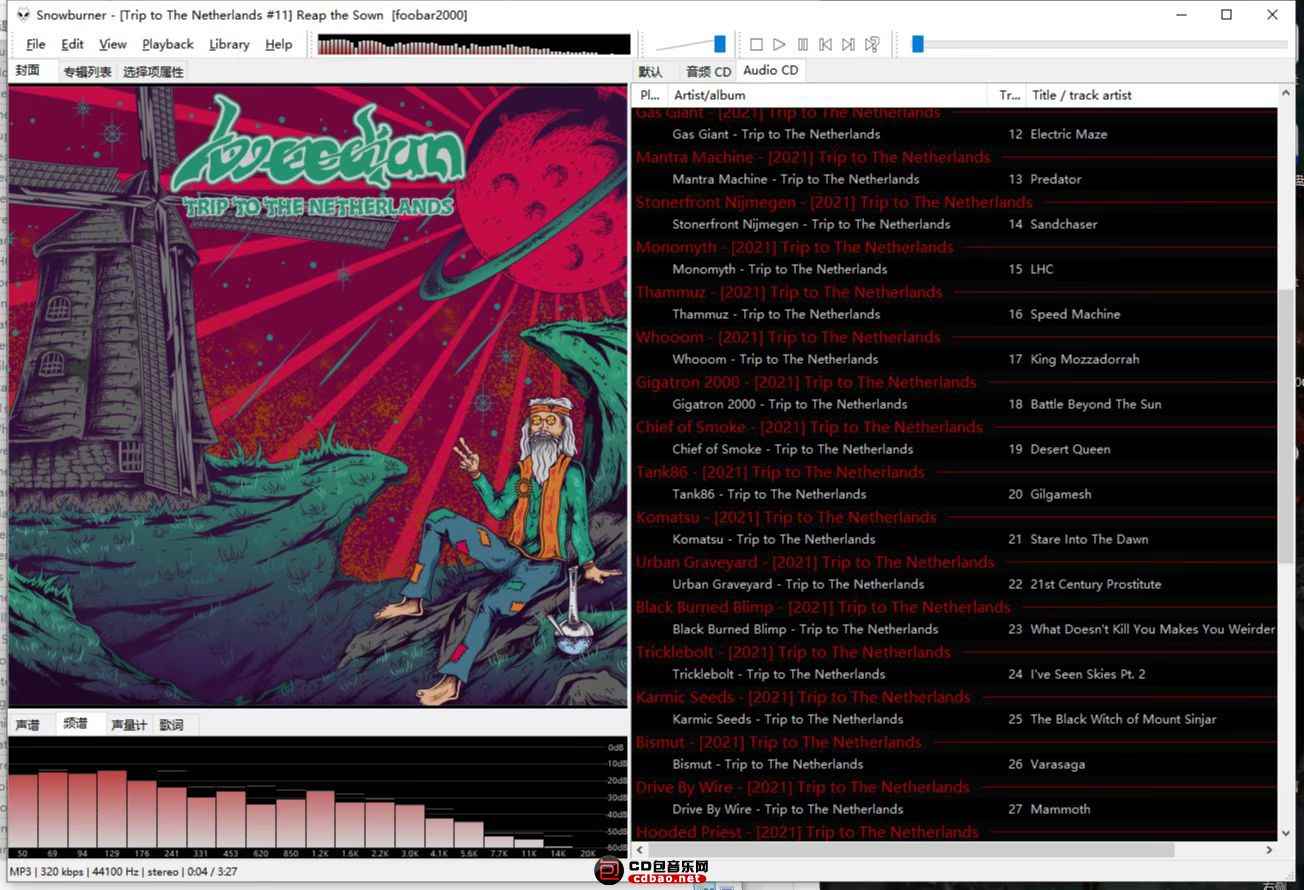
Task: Select track 18 Battle Beyond The Sun
Action: (x=955, y=404)
